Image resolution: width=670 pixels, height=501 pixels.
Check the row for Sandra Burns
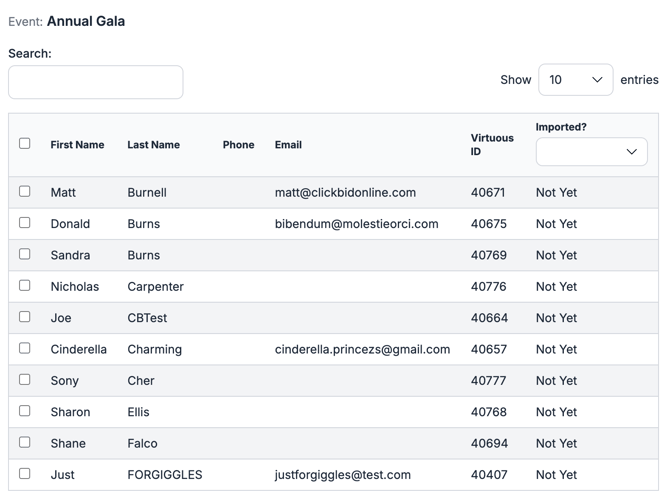25,254
